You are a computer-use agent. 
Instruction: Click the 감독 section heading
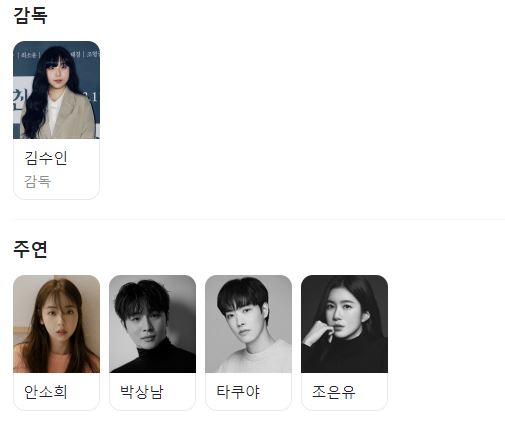[x=30, y=15]
